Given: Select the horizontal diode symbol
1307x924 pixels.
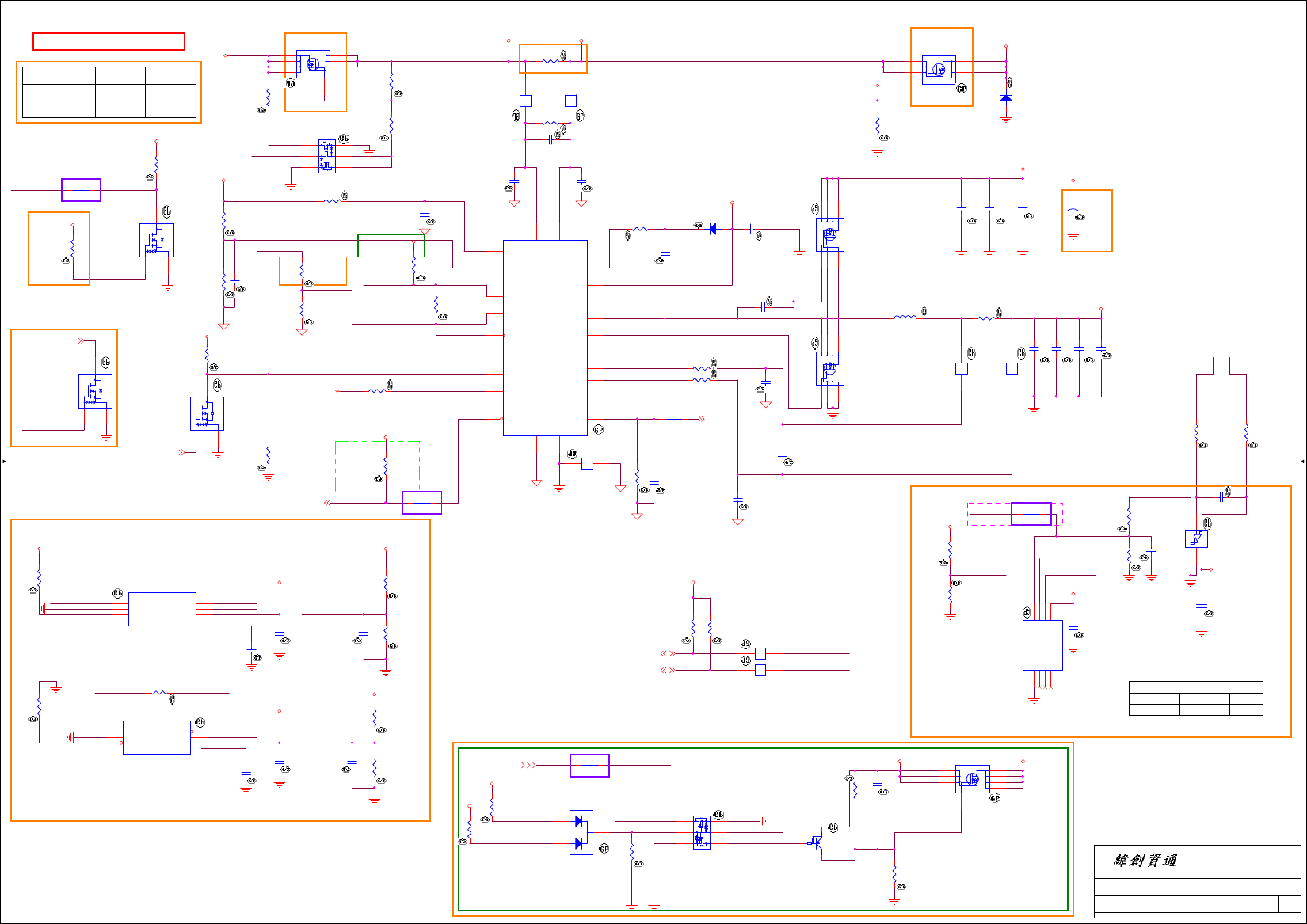Looking at the screenshot, I should point(712,229).
